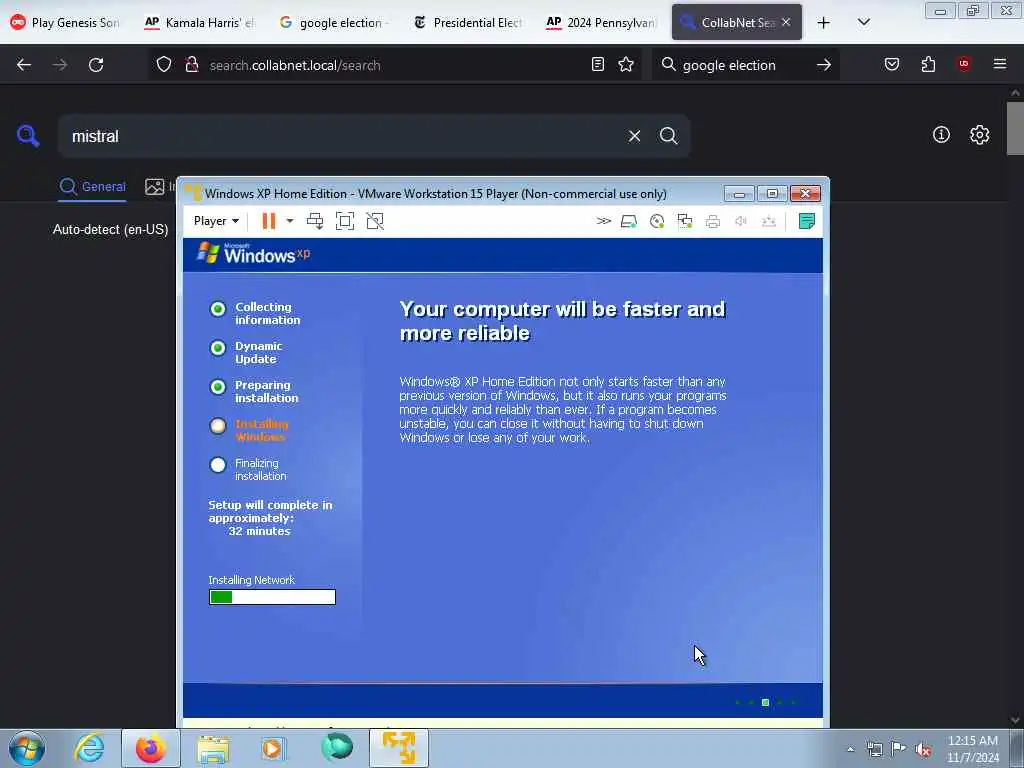Enter VMware full screen mode
Image resolution: width=1024 pixels, height=768 pixels.
tap(345, 221)
